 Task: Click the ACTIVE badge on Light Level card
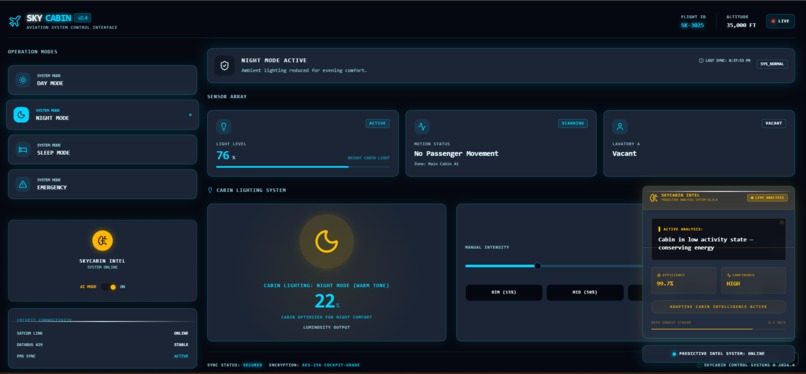[x=377, y=123]
